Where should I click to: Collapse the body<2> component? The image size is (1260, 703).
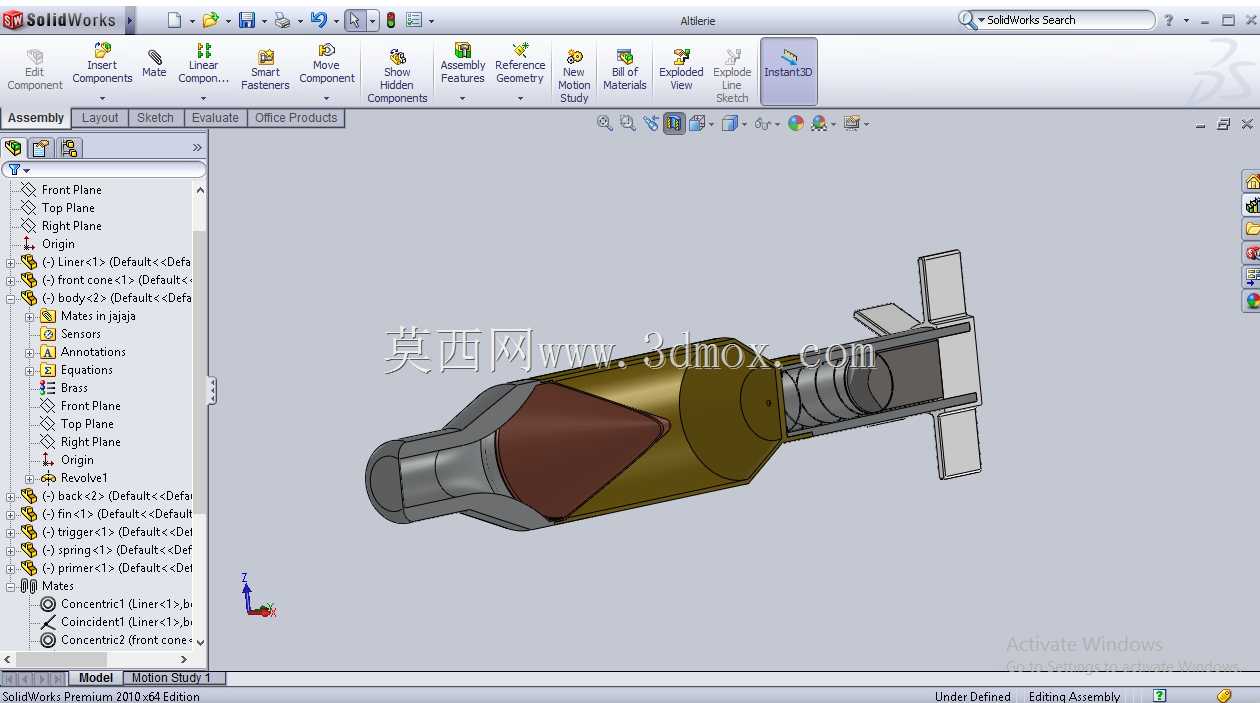click(x=11, y=298)
